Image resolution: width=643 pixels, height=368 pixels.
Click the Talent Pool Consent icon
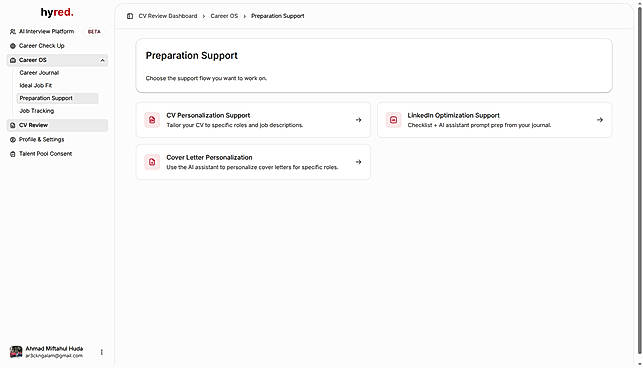pyautogui.click(x=13, y=154)
